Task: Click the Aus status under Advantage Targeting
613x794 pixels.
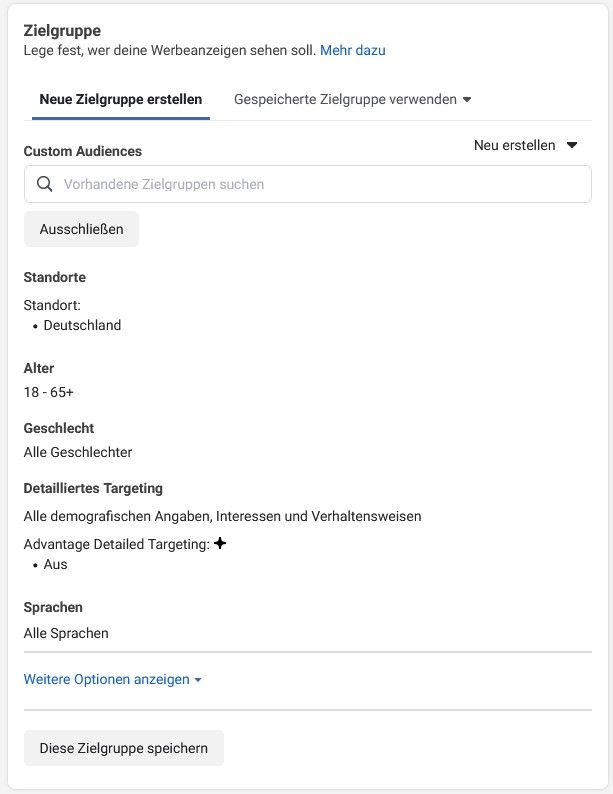Action: point(55,564)
